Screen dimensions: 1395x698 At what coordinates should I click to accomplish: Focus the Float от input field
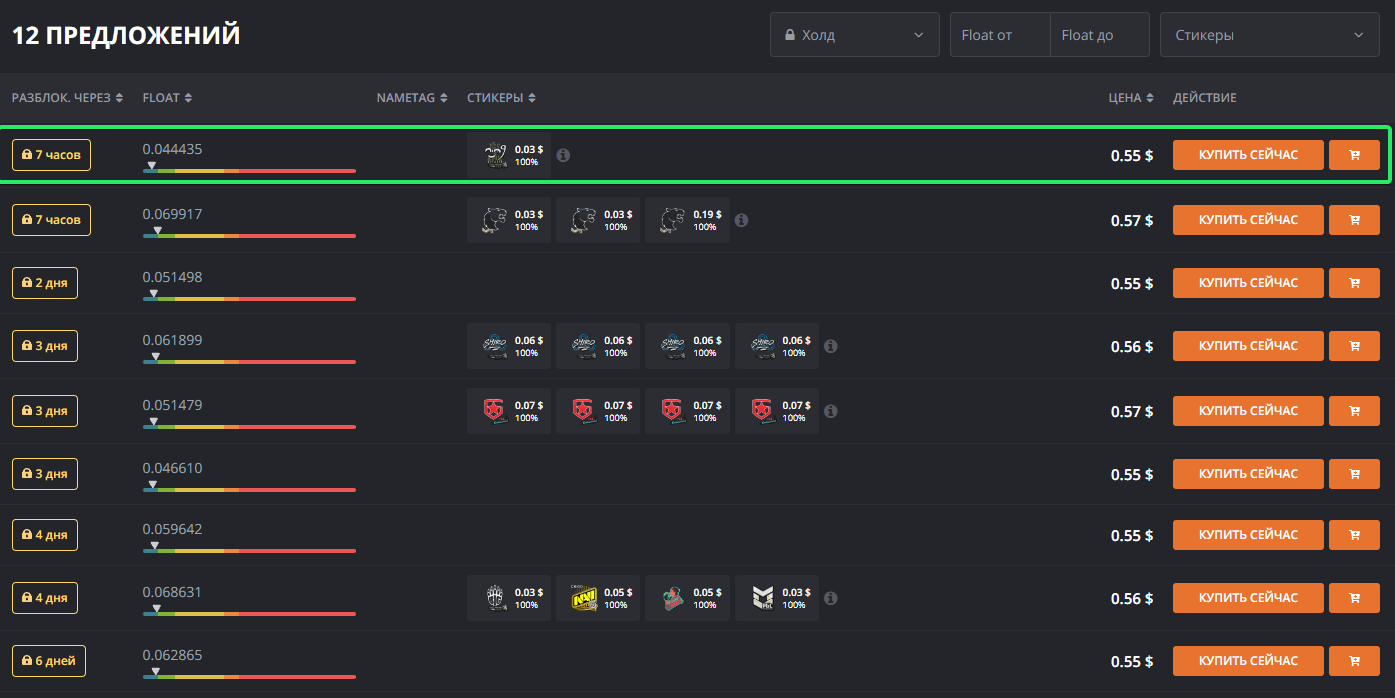(999, 35)
